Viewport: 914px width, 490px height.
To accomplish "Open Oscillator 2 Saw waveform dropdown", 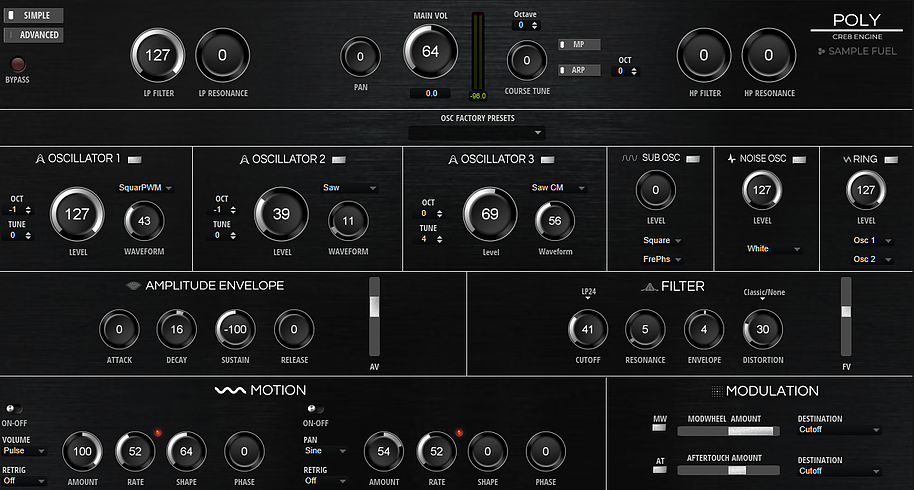I will 349,188.
